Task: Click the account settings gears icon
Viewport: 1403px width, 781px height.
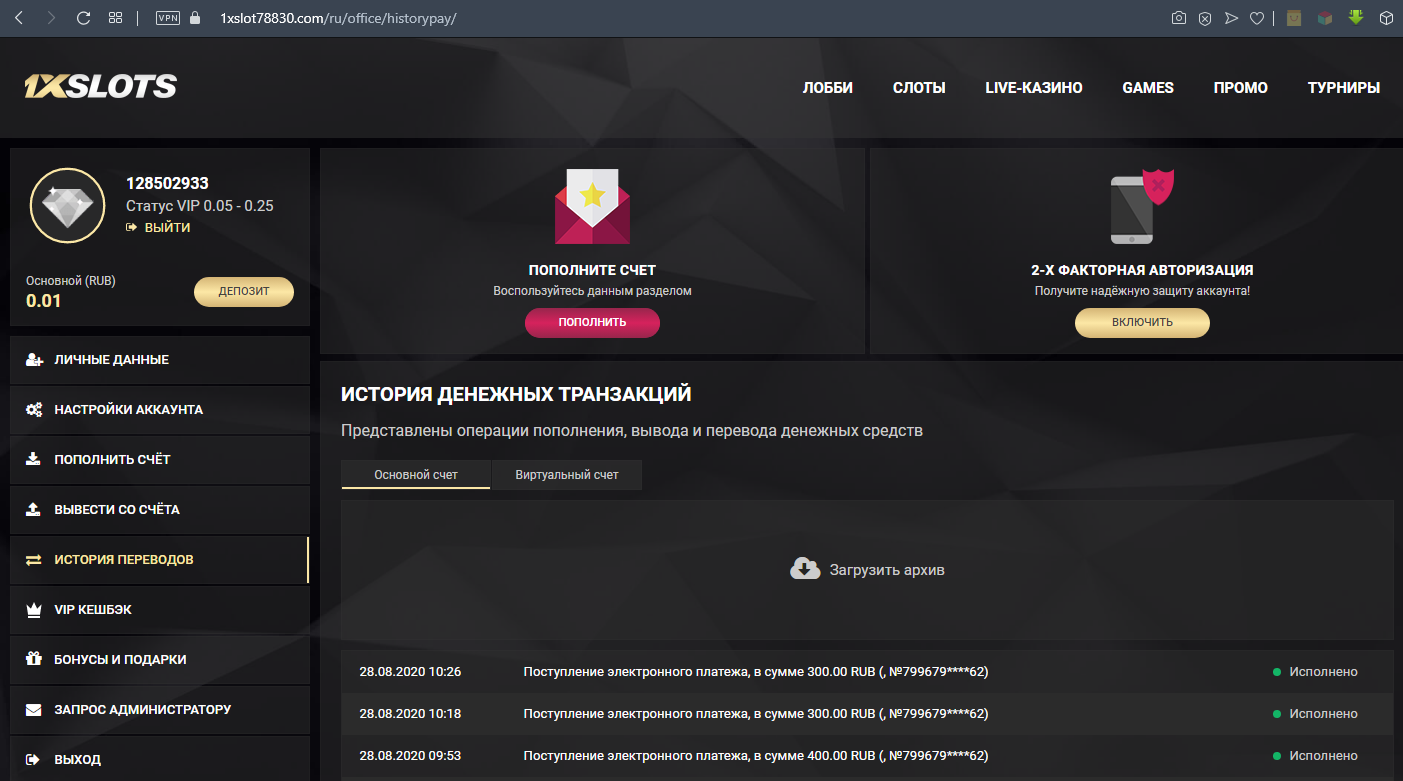Action: 34,409
